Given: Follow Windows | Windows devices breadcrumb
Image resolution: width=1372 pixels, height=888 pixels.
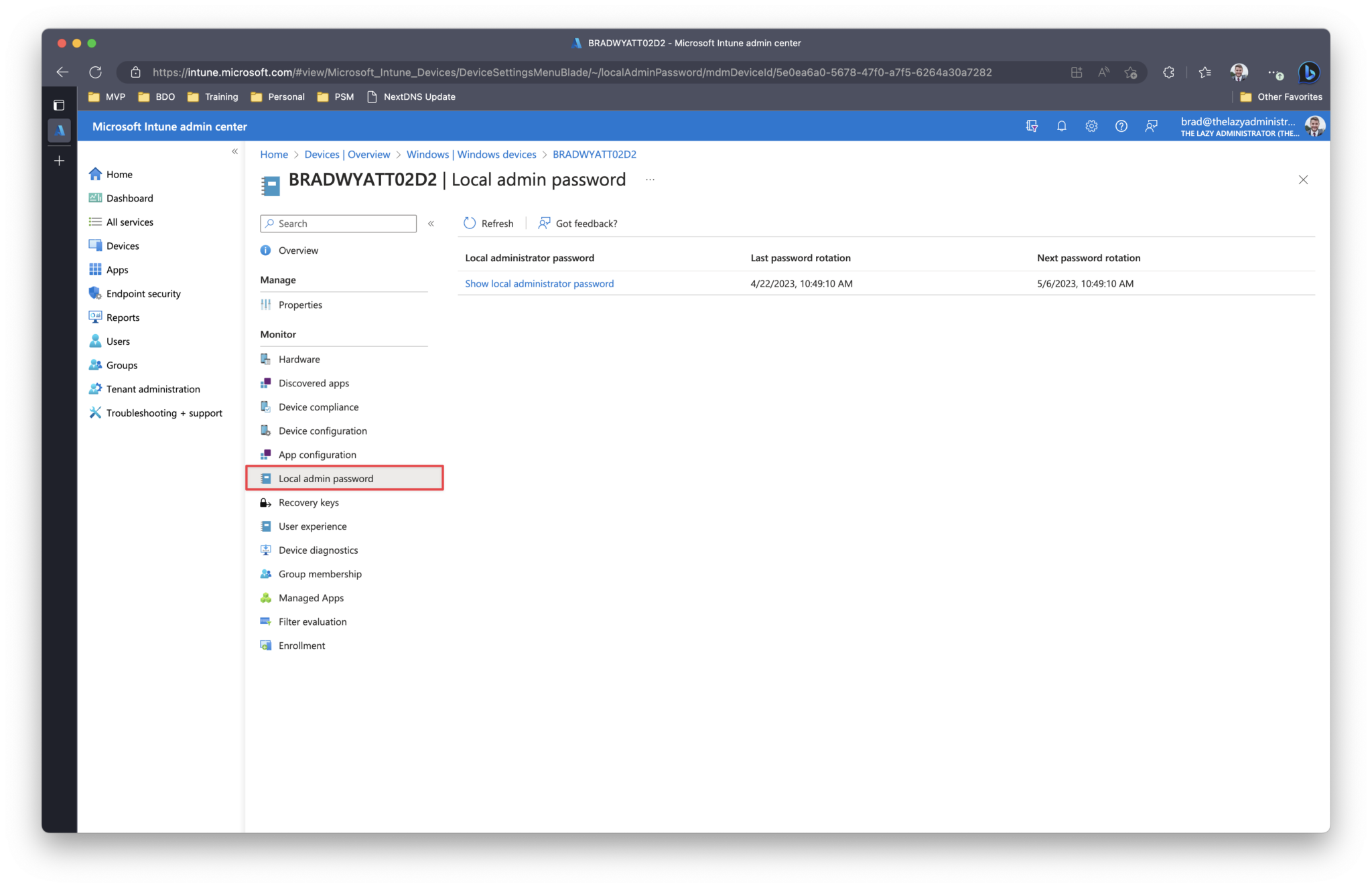Looking at the screenshot, I should tap(472, 155).
